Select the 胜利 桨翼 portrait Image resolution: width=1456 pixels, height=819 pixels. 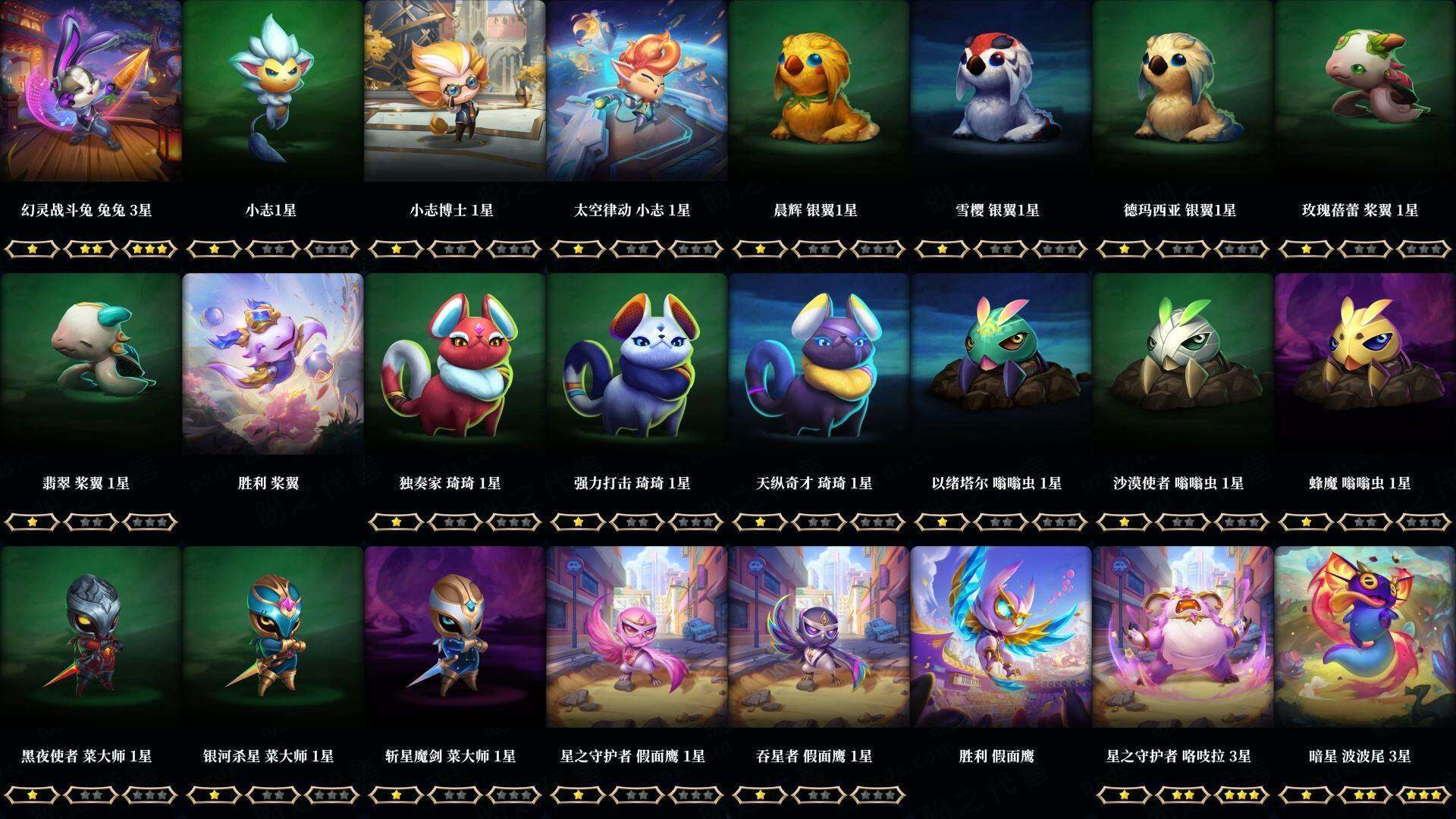pyautogui.click(x=273, y=364)
